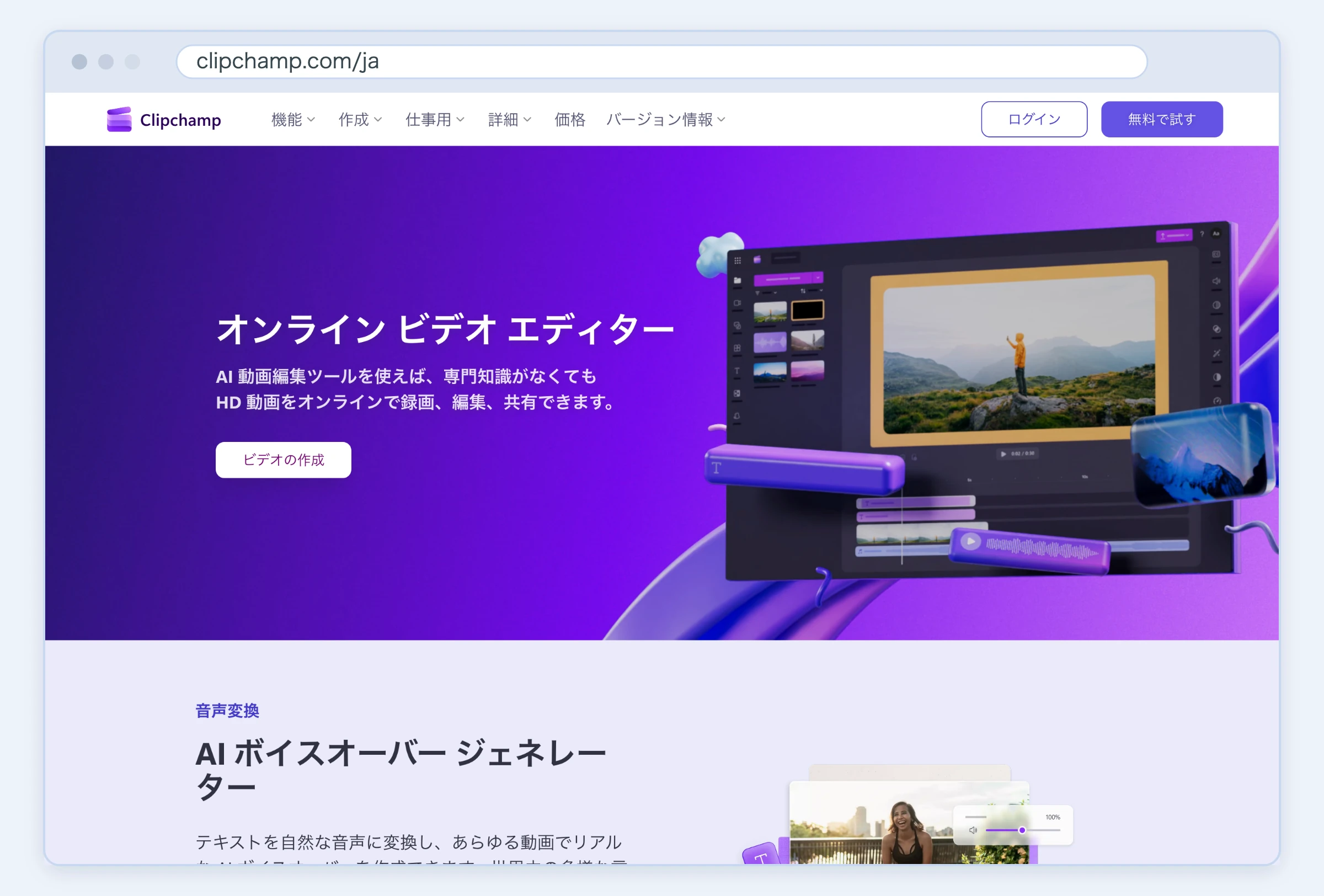Click the 無料で試す button
Screen dimensions: 1324x896
point(1161,119)
